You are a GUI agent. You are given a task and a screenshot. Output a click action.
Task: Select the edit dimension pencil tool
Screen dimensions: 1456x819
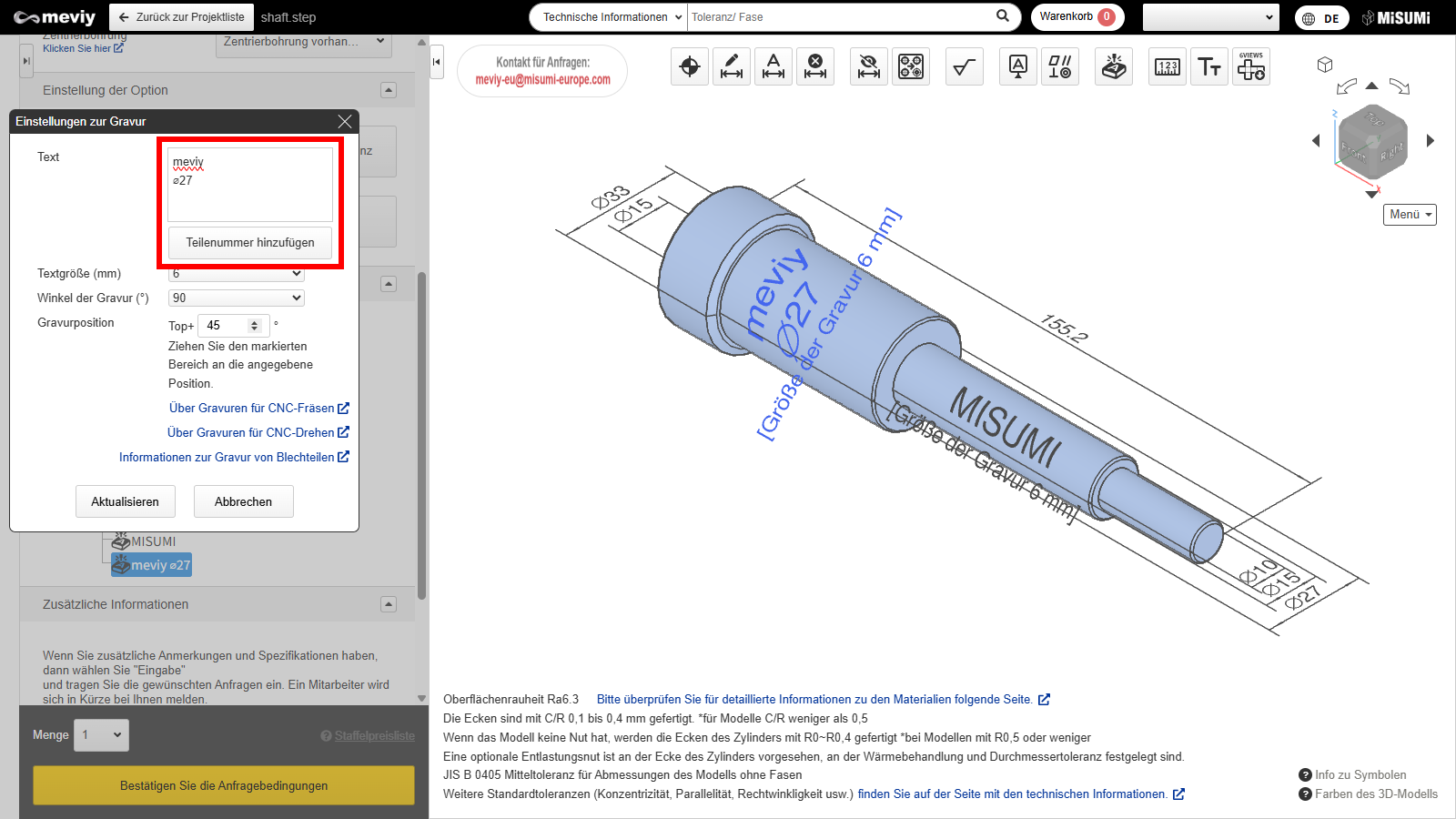tap(732, 66)
